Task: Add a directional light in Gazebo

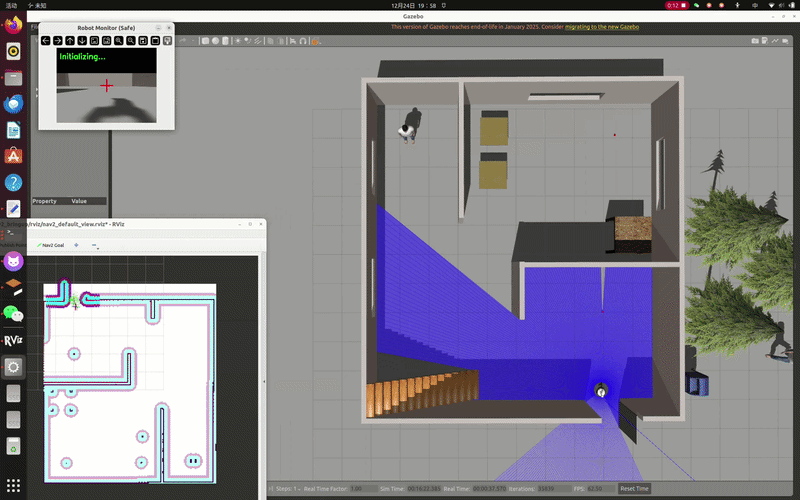Action: click(x=258, y=41)
